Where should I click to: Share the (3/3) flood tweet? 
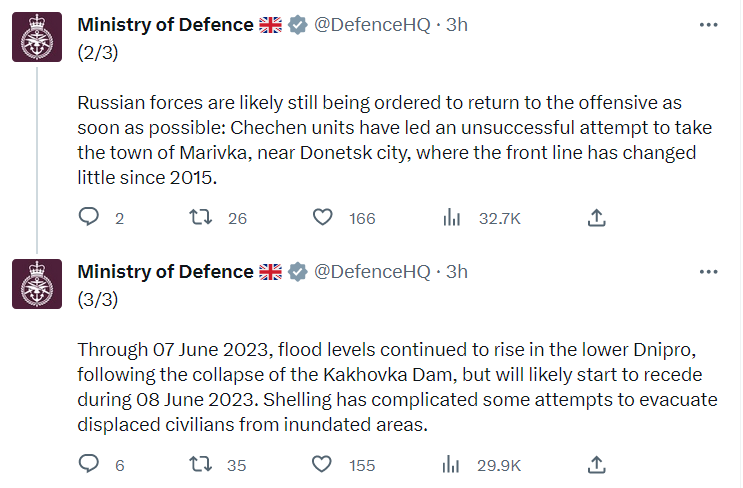pos(596,464)
